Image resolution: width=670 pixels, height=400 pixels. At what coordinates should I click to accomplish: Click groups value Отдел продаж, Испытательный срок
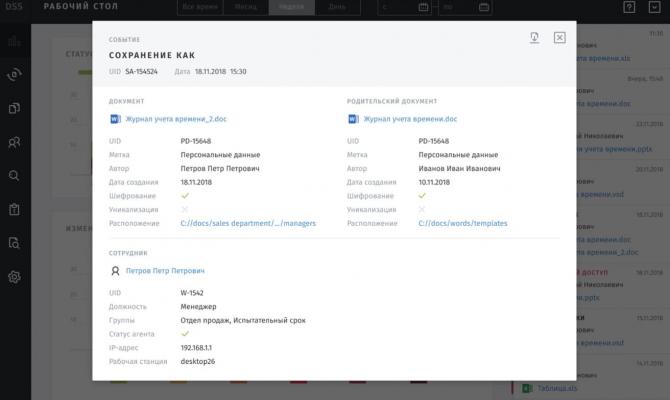(x=243, y=320)
